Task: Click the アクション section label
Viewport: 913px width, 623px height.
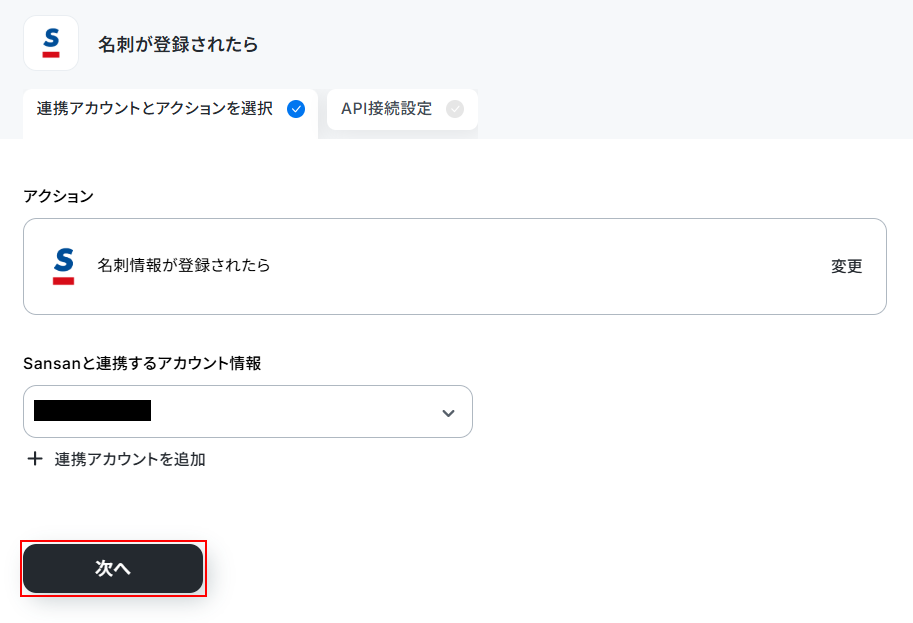Action: click(x=58, y=196)
